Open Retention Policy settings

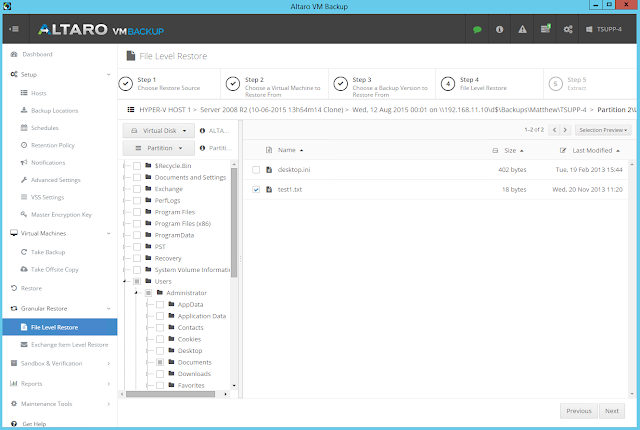click(53, 145)
